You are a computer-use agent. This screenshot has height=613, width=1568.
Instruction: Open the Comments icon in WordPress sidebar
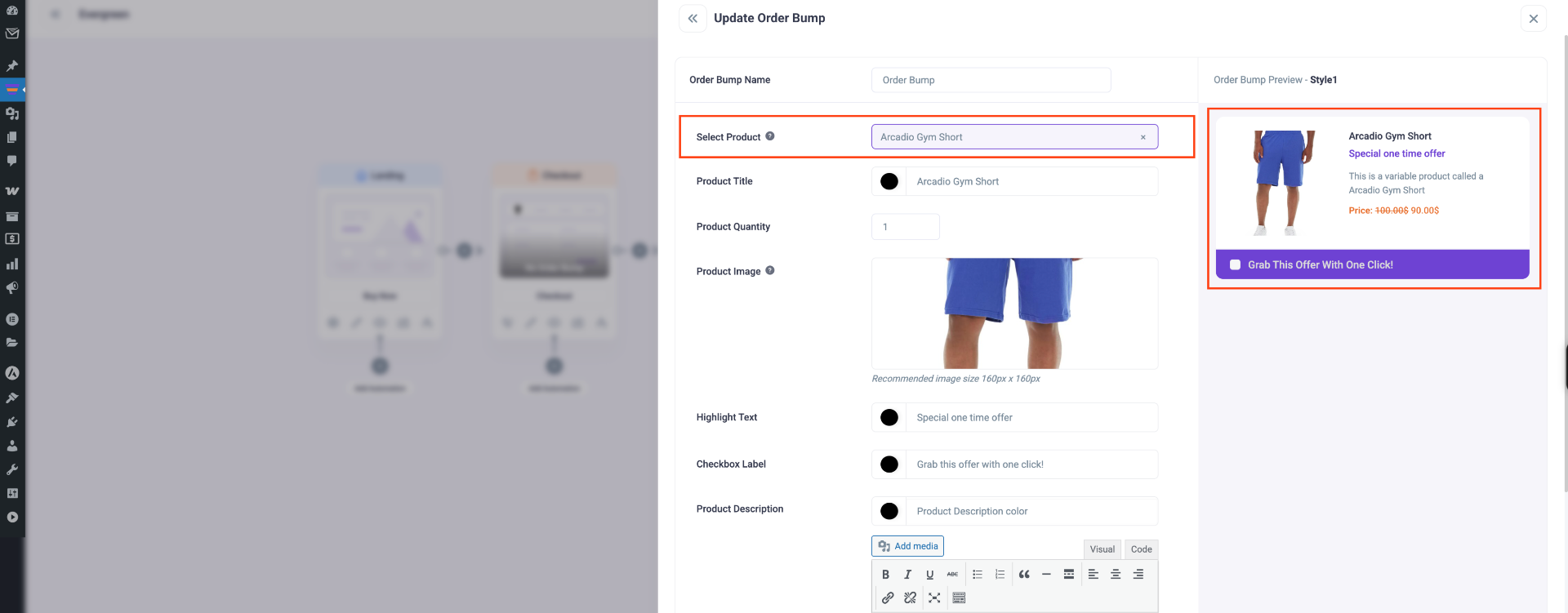pyautogui.click(x=12, y=161)
